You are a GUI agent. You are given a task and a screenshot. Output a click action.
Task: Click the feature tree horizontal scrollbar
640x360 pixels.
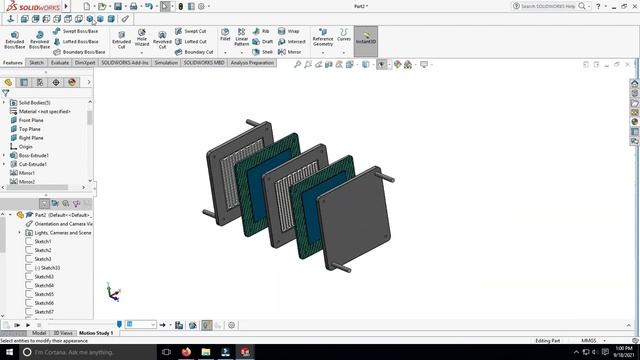[36, 187]
